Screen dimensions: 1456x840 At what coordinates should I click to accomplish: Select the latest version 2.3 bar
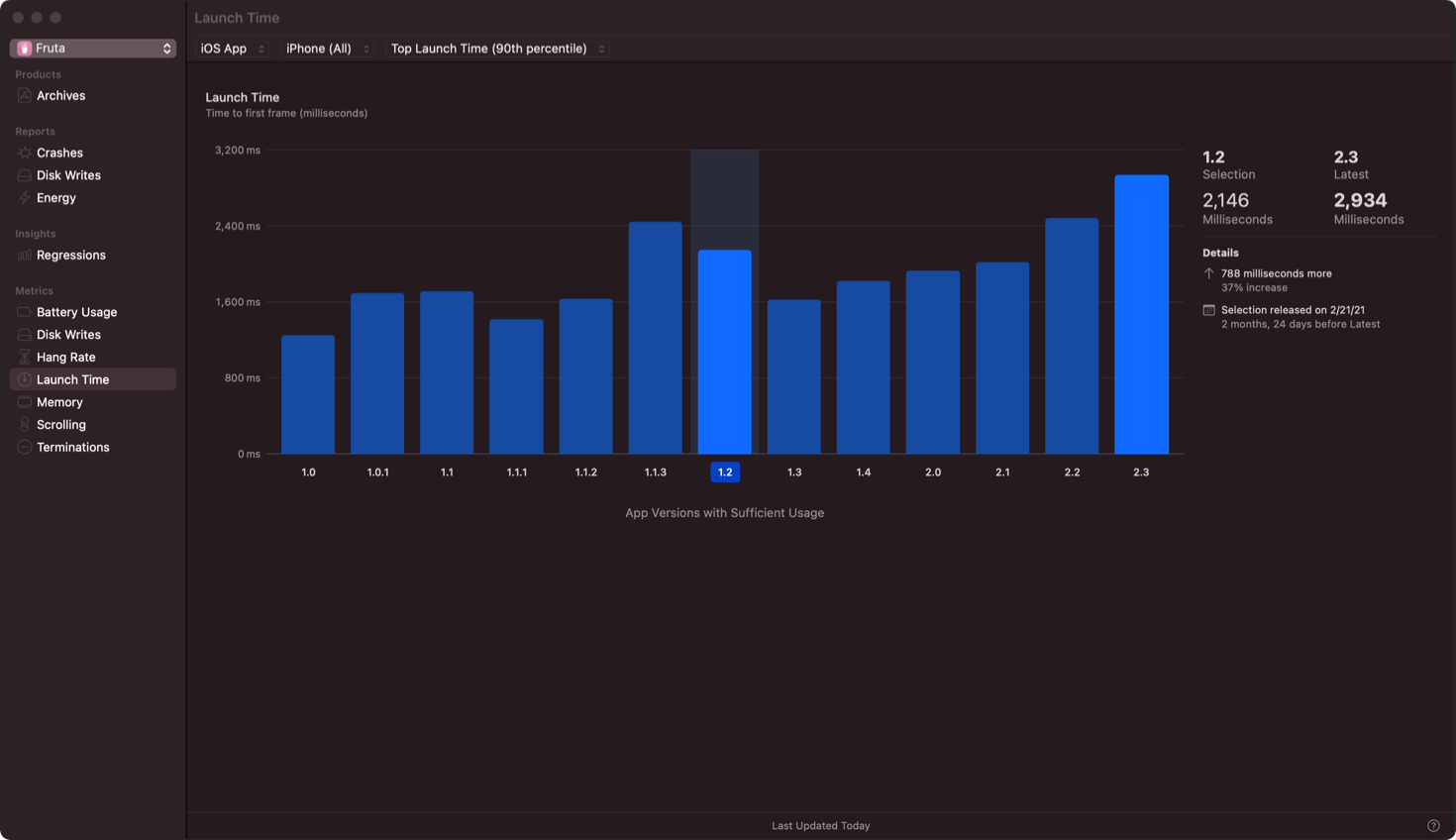[x=1141, y=314]
